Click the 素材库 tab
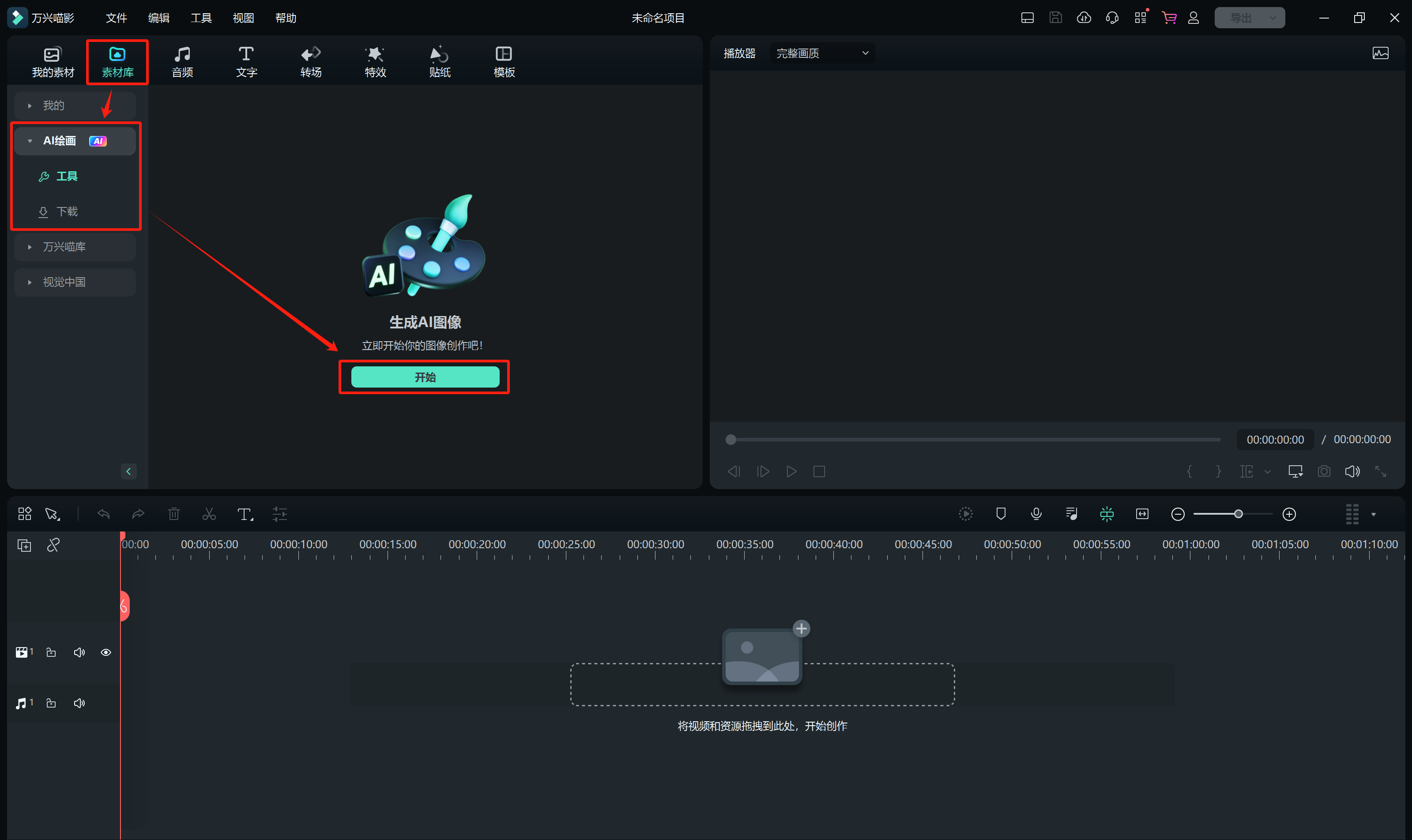Screen dimensions: 1412x840 point(117,60)
